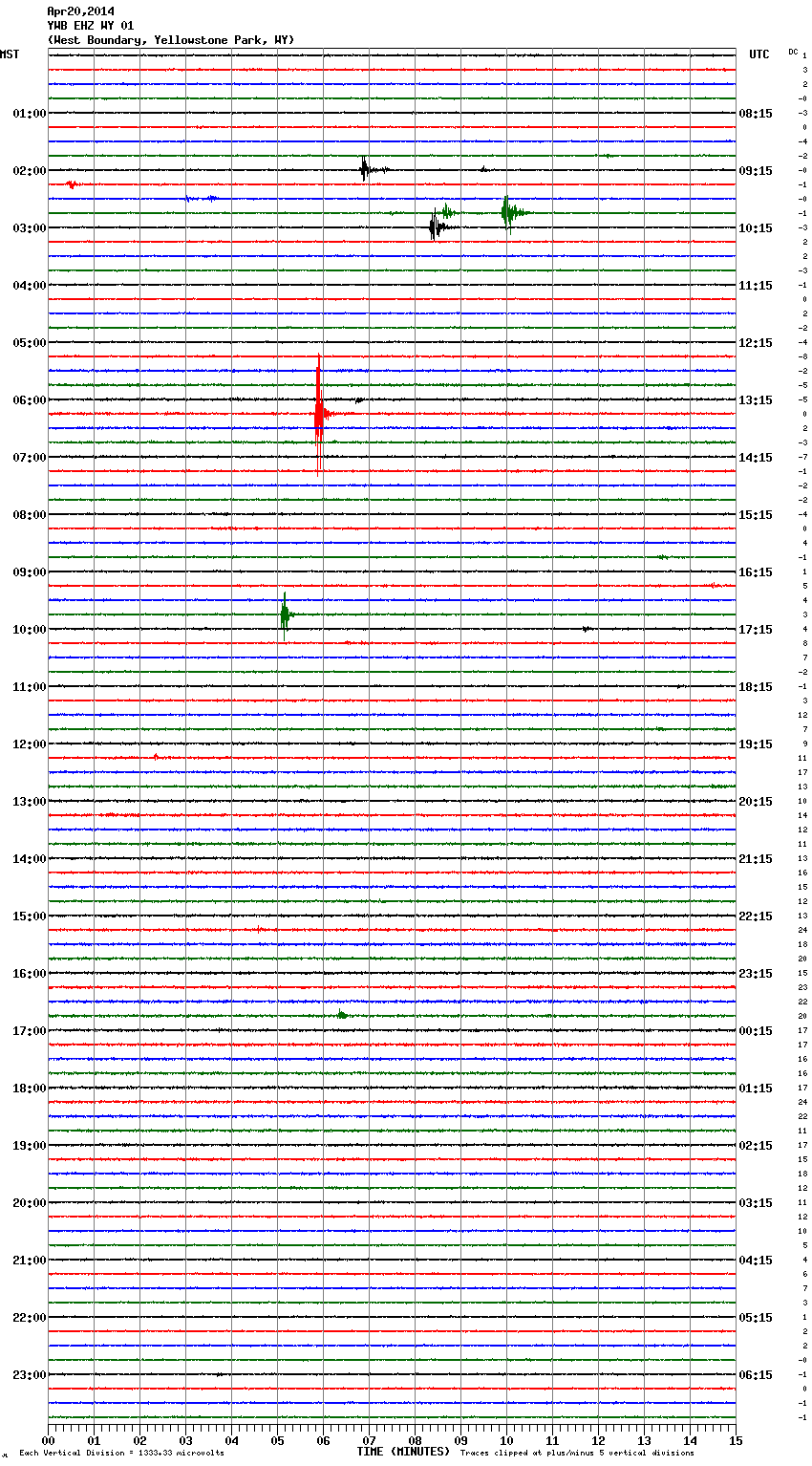This screenshot has height=1466, width=812.
Task: Select the 07:00 MST time label
Action: click(x=30, y=457)
